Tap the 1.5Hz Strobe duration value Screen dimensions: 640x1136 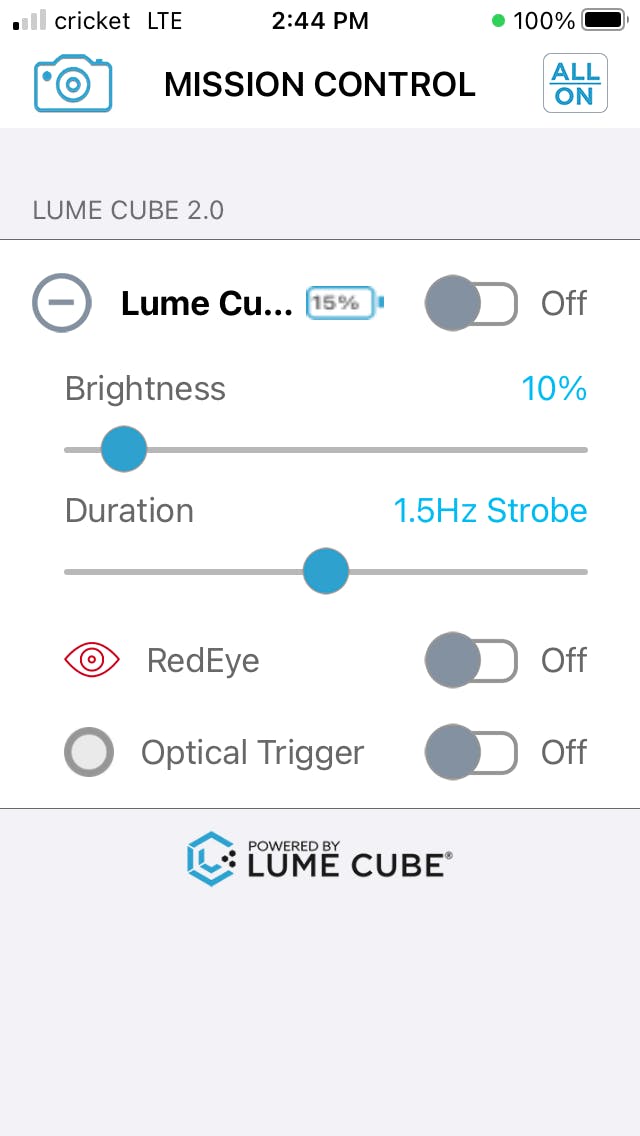pos(490,511)
